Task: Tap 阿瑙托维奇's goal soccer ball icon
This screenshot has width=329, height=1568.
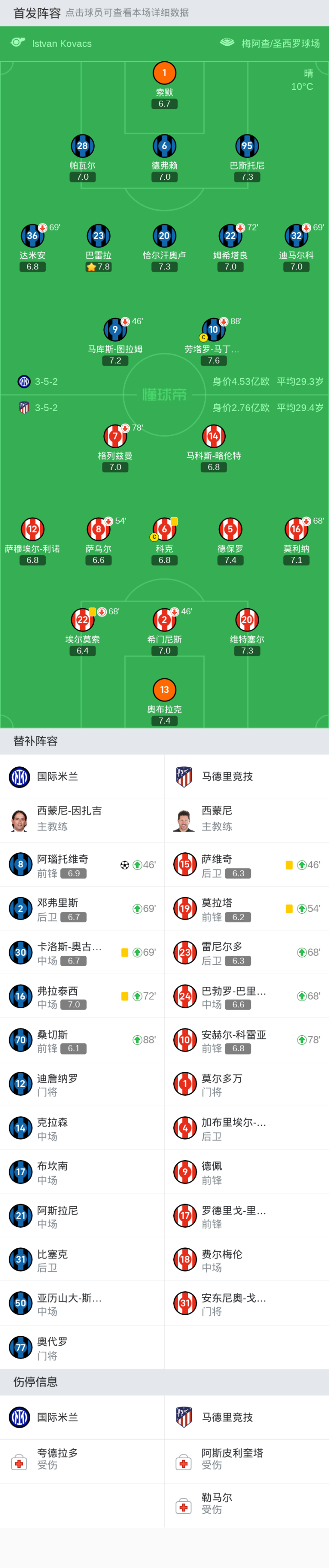Action: coord(125,865)
